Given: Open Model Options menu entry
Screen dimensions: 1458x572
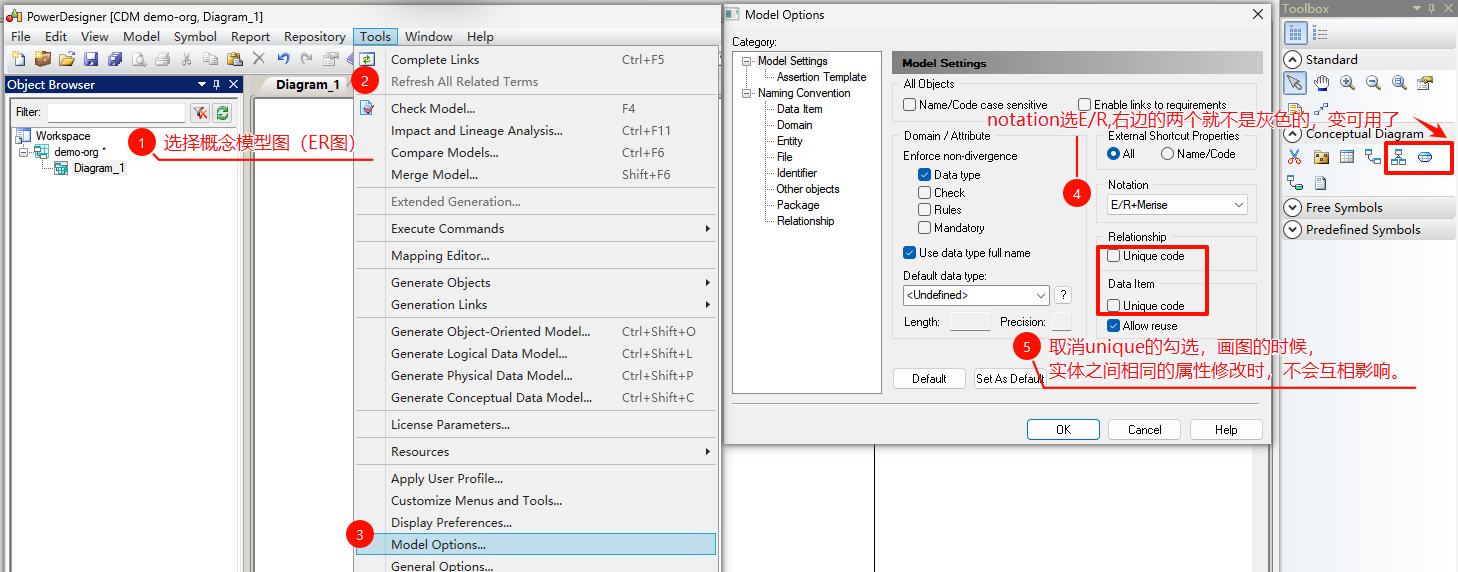Looking at the screenshot, I should coord(438,545).
